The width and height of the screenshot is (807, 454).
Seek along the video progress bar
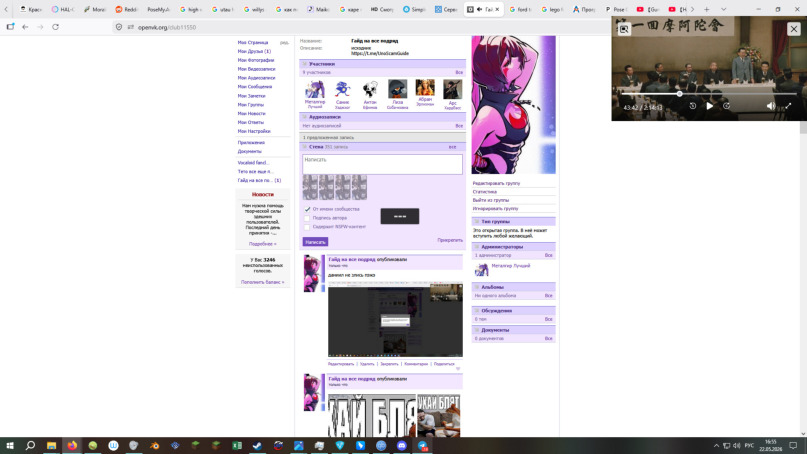tap(708, 94)
